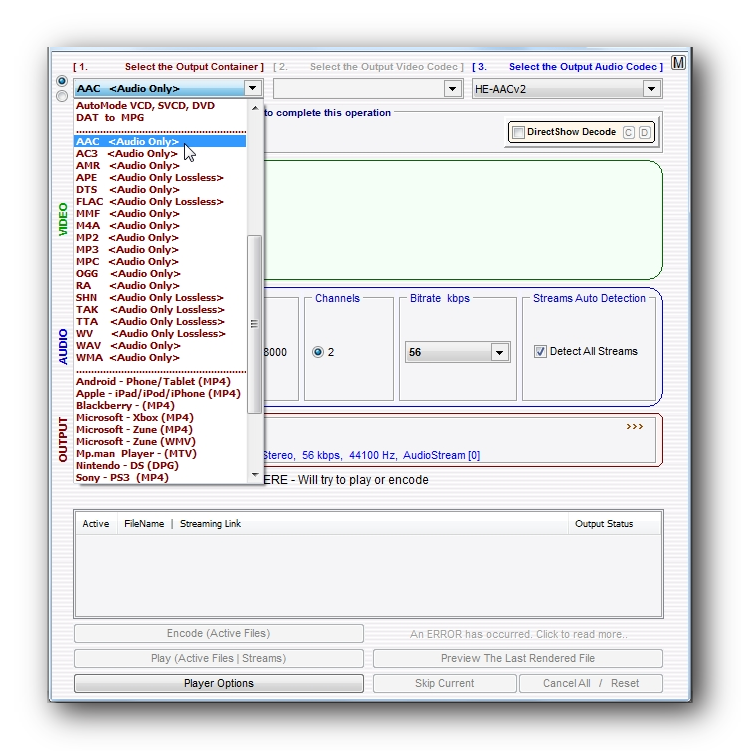
Task: Click the small D icon beside DirectShow Decode
Action: pyautogui.click(x=644, y=132)
